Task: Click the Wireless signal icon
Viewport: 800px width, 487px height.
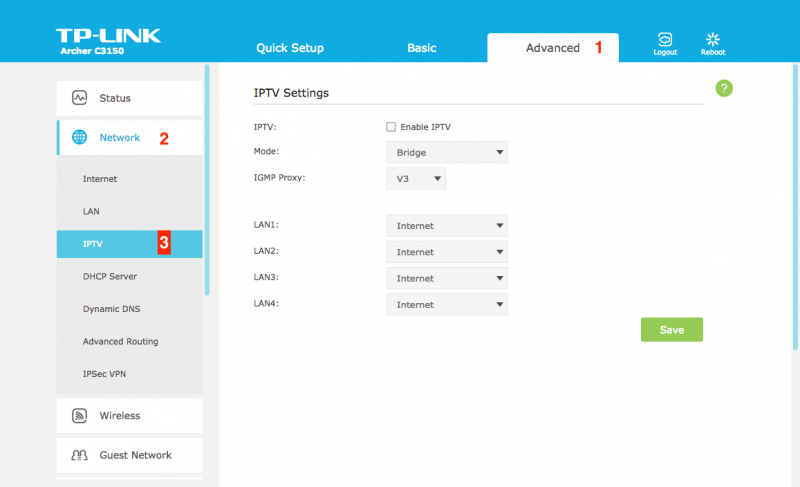Action: 80,416
